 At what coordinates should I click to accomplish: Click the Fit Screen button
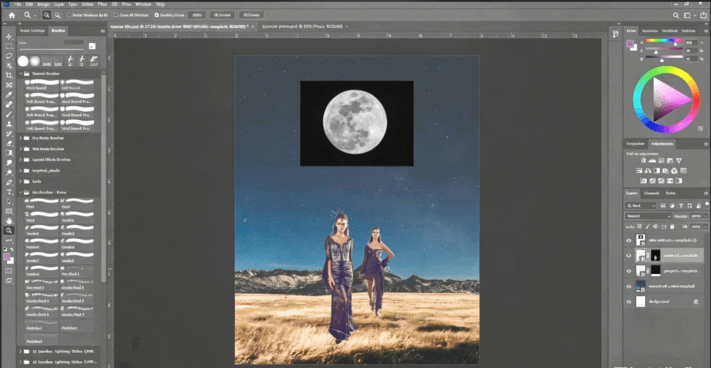[x=222, y=15]
